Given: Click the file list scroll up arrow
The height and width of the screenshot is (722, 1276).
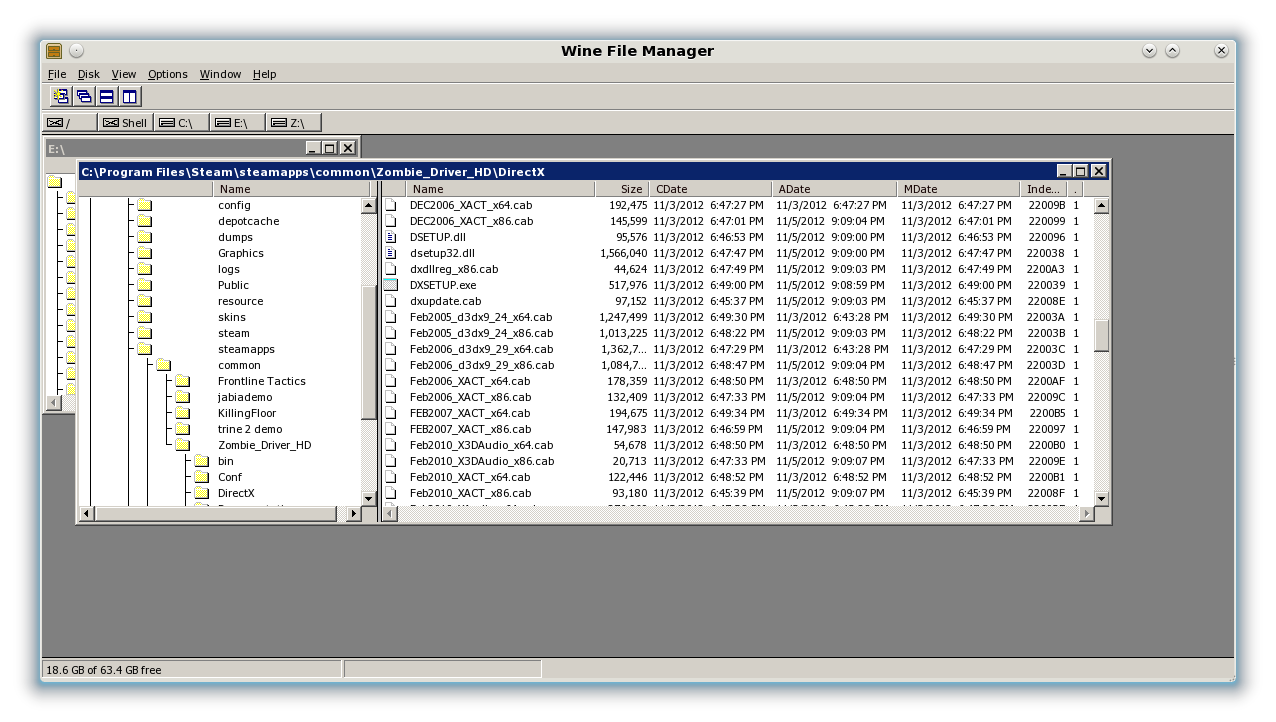Looking at the screenshot, I should pos(1102,205).
